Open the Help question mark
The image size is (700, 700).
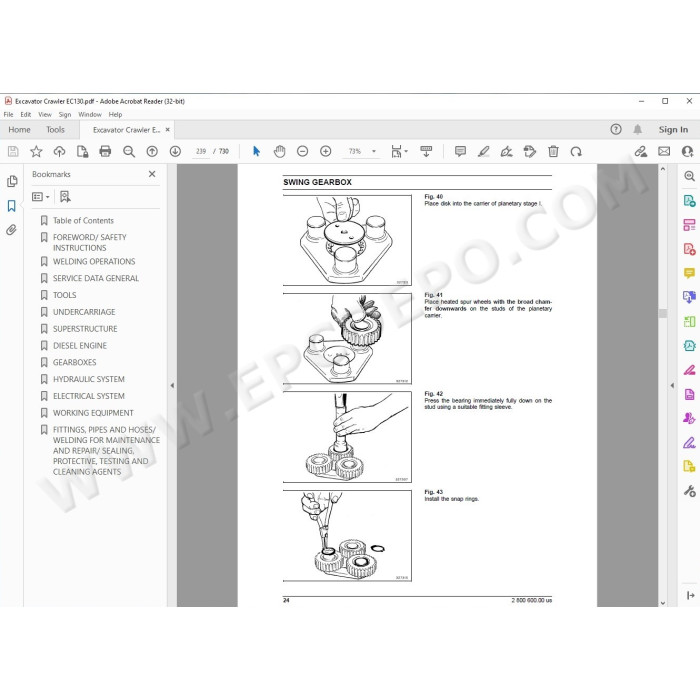616,129
